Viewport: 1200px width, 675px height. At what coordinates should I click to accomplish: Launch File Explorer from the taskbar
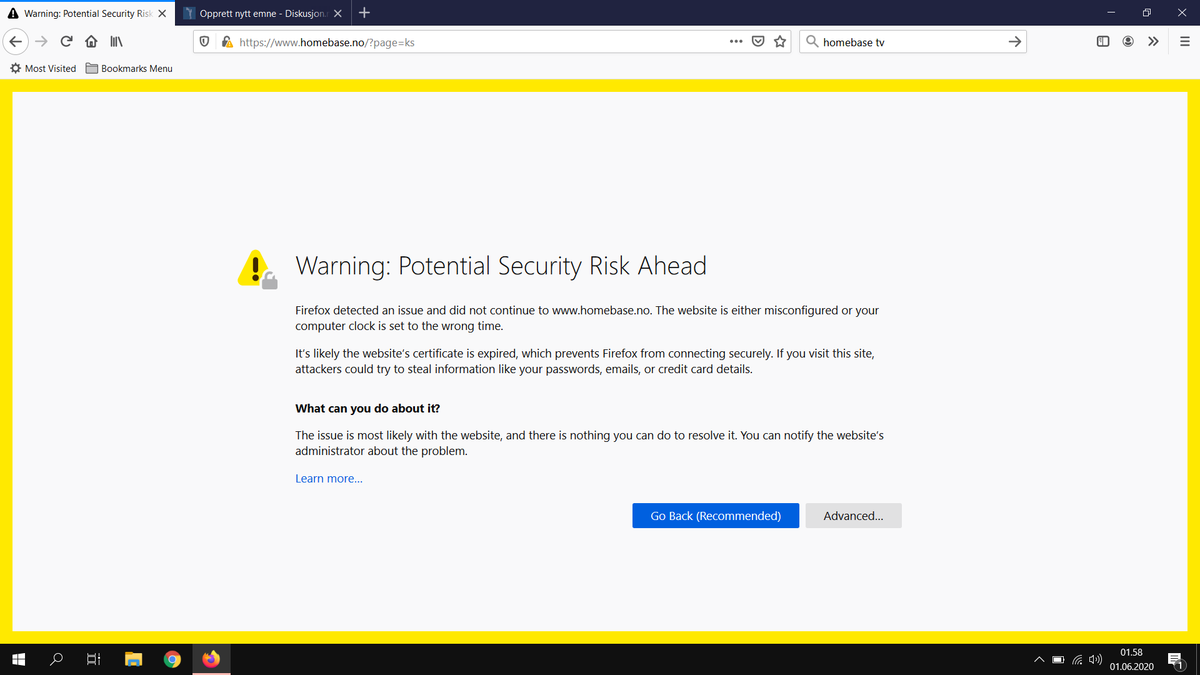133,659
